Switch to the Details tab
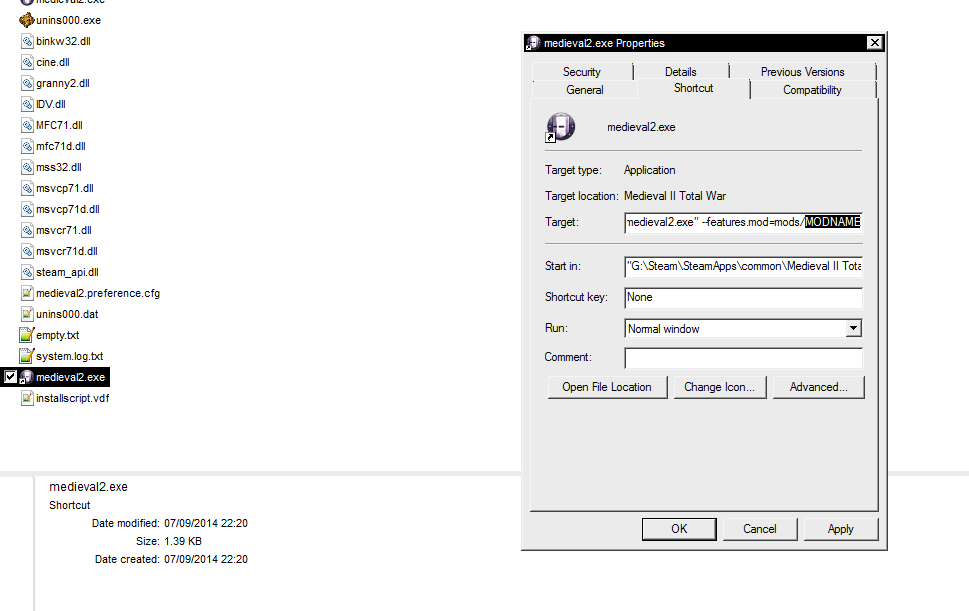Image resolution: width=969 pixels, height=611 pixels. 680,72
